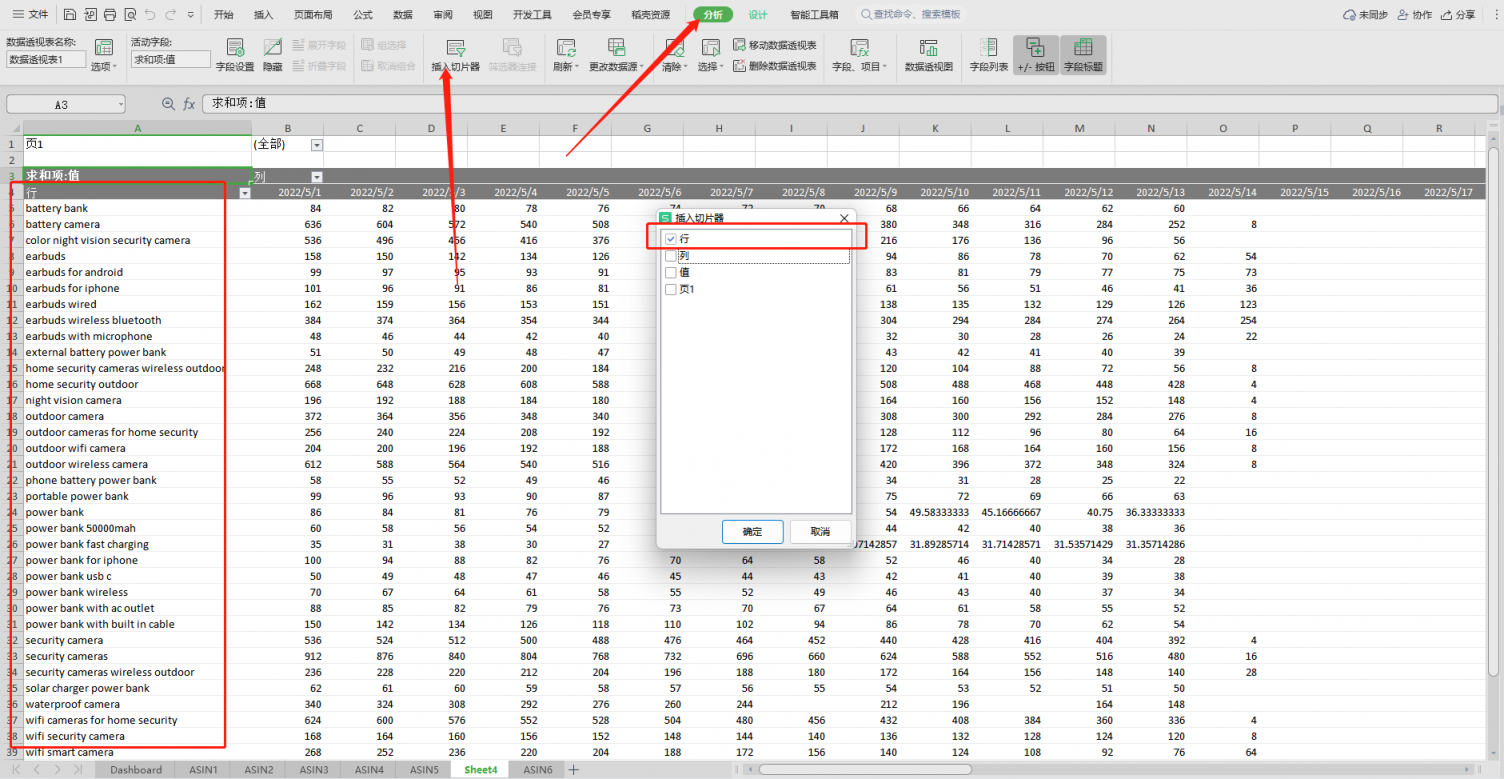The image size is (1504, 779).
Task: Uncheck the 行 checkbox in slicer dialog
Action: (671, 239)
